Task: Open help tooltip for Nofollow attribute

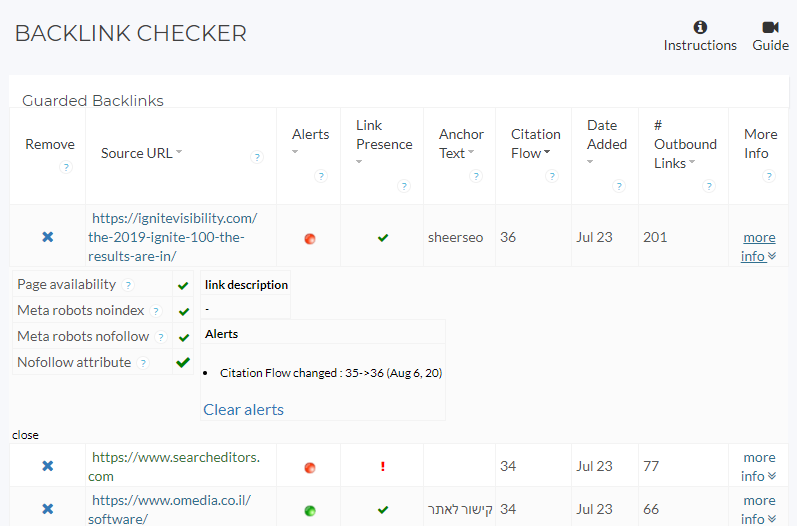Action: 143,363
